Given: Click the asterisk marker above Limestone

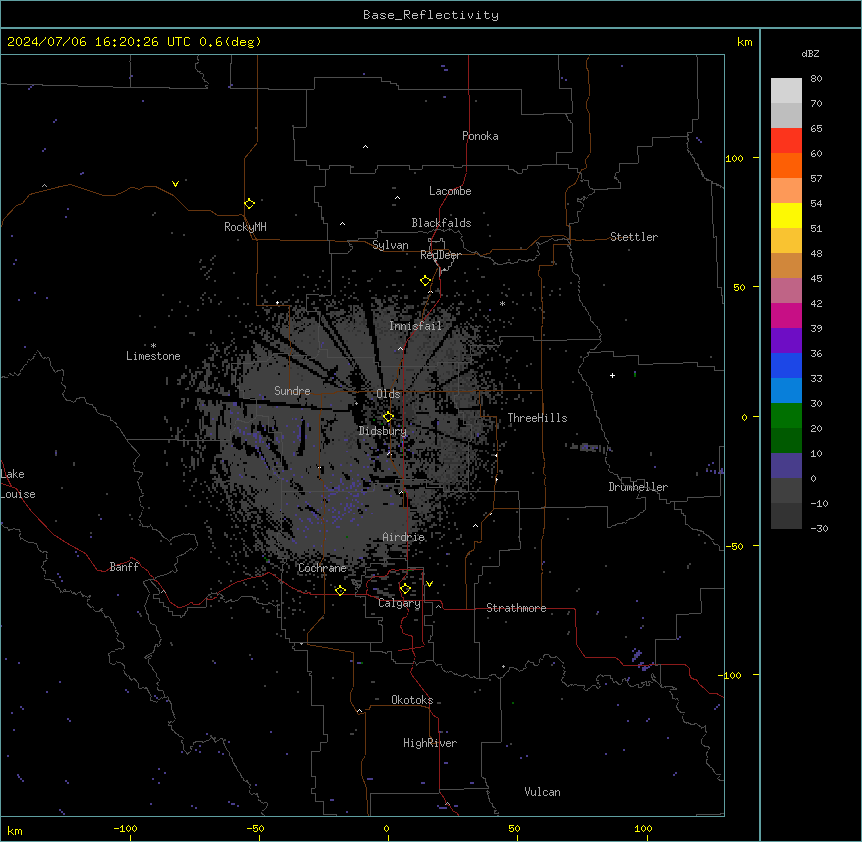Looking at the screenshot, I should [x=153, y=346].
